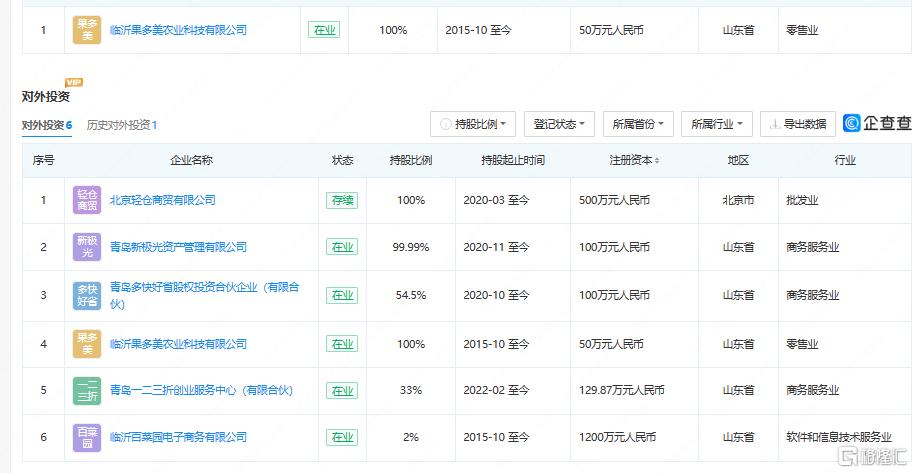
Task: Click the 企业名称 column header
Action: click(x=191, y=161)
